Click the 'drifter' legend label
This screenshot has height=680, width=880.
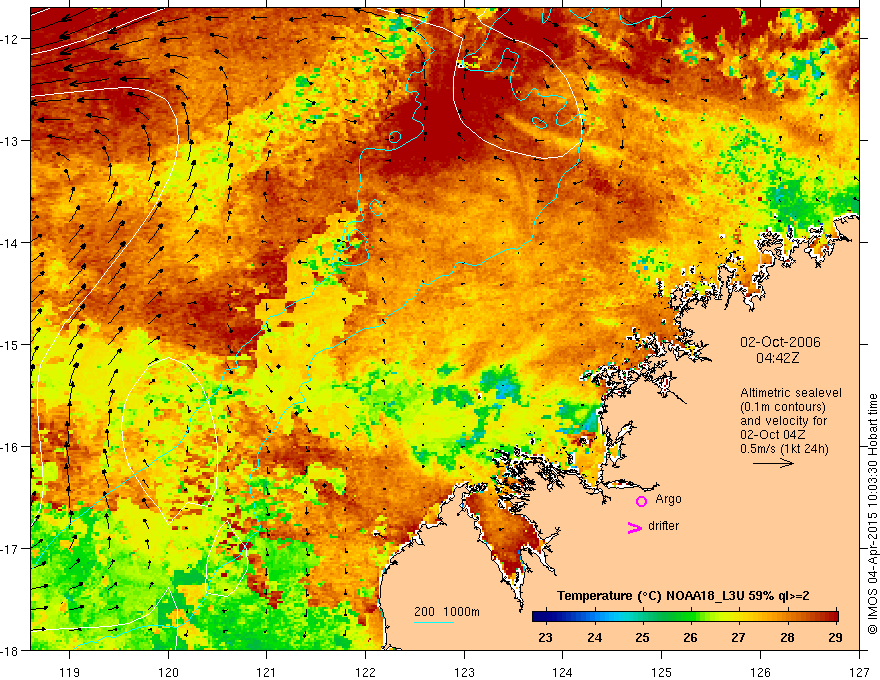tap(663, 526)
